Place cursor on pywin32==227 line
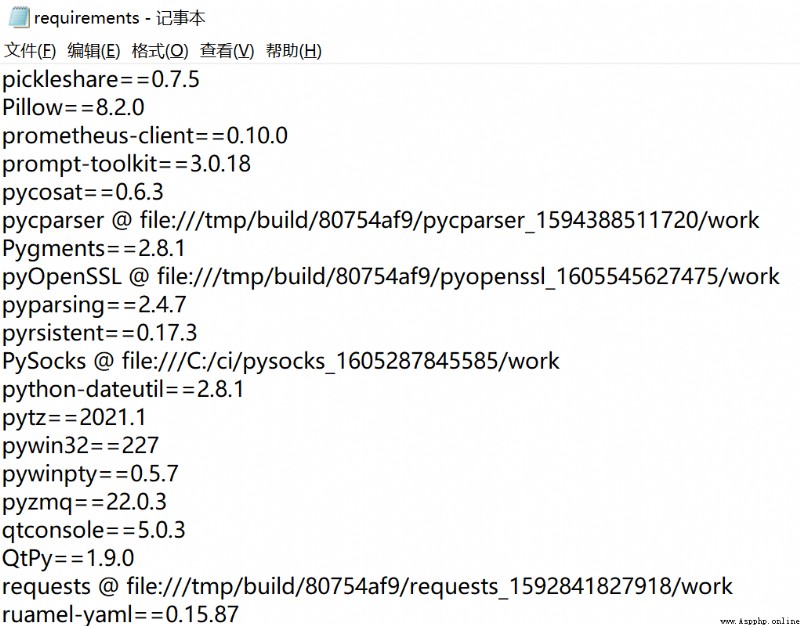The height and width of the screenshot is (626, 800). tap(80, 446)
